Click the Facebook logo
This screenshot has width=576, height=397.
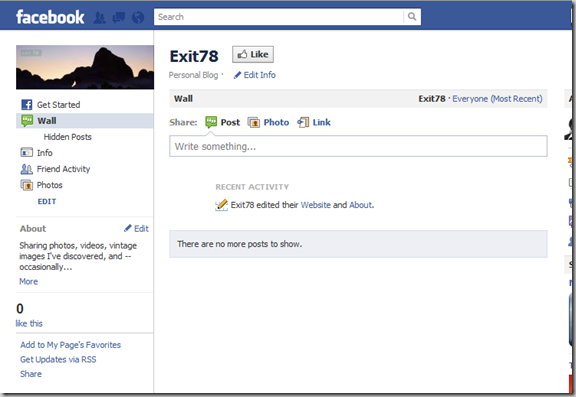point(50,17)
